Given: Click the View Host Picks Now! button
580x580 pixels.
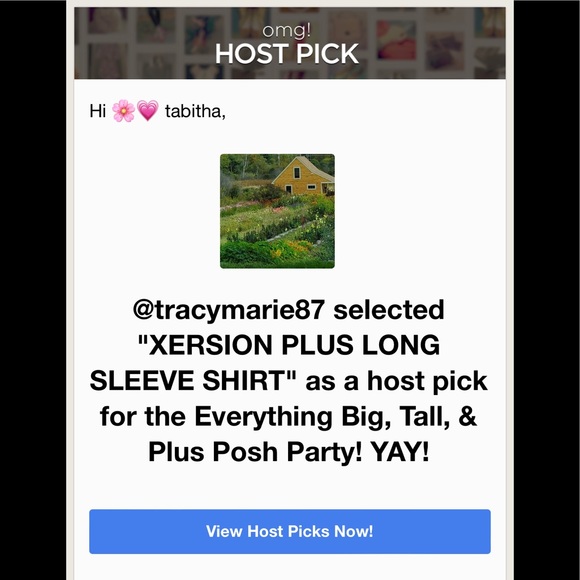Looking at the screenshot, I should click(290, 531).
